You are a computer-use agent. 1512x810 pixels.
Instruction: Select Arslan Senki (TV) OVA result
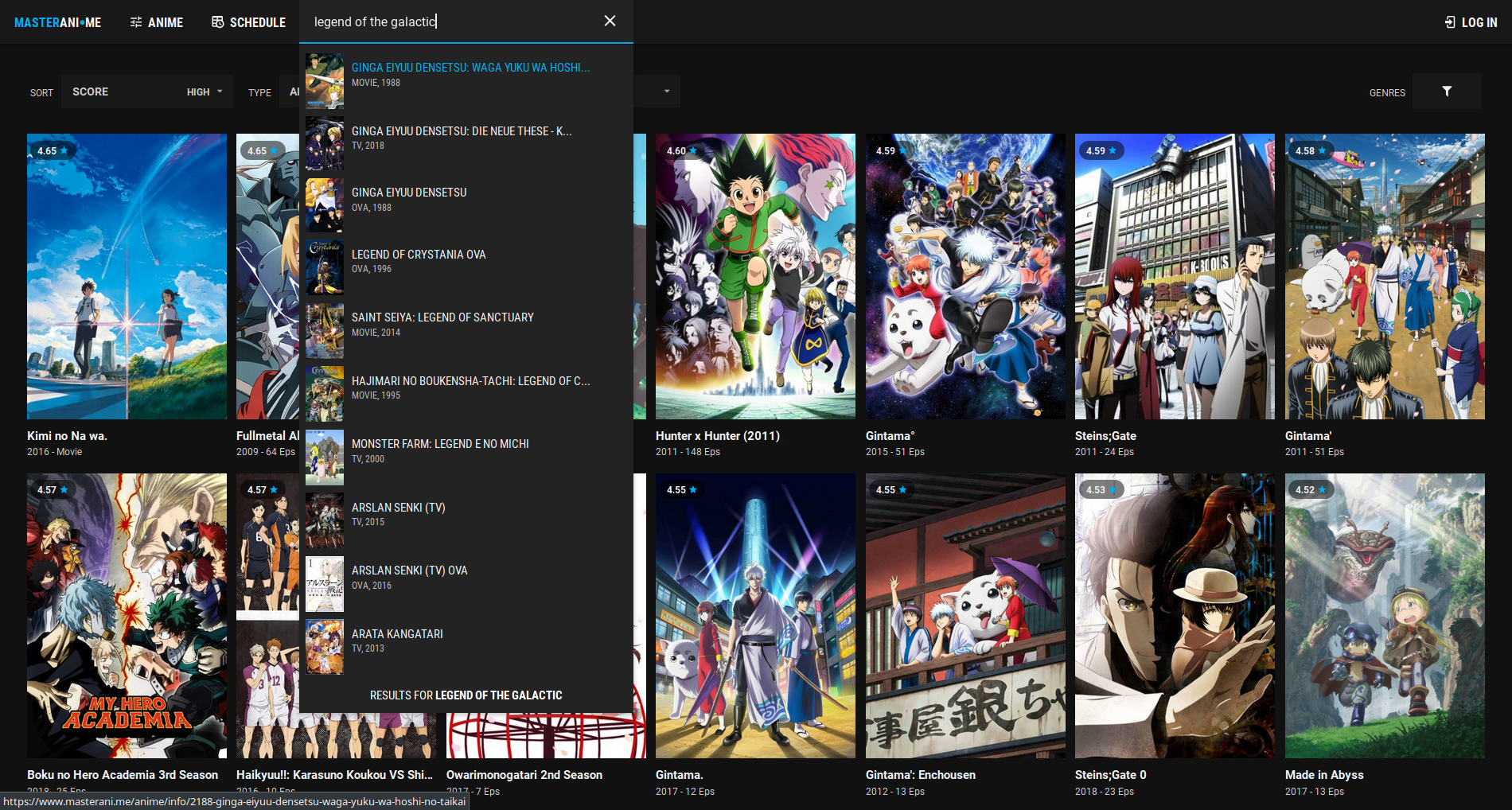pyautogui.click(x=466, y=583)
